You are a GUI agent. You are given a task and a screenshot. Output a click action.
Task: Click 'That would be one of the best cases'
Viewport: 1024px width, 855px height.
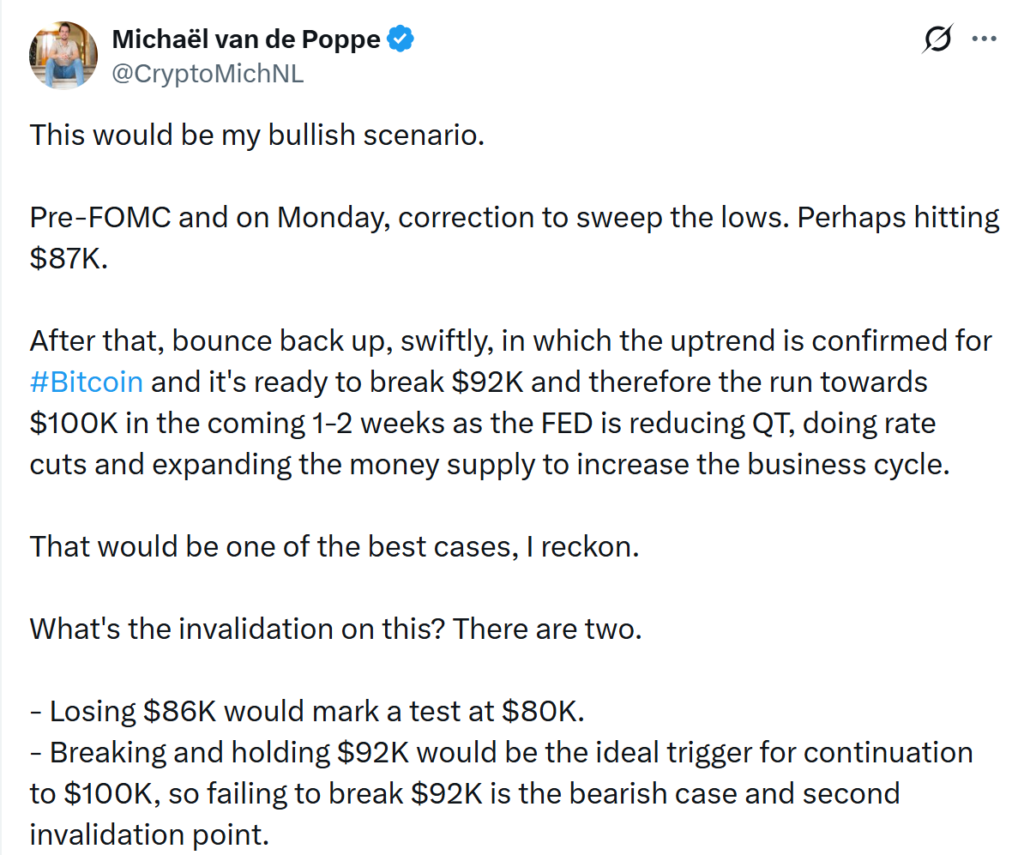click(x=332, y=547)
